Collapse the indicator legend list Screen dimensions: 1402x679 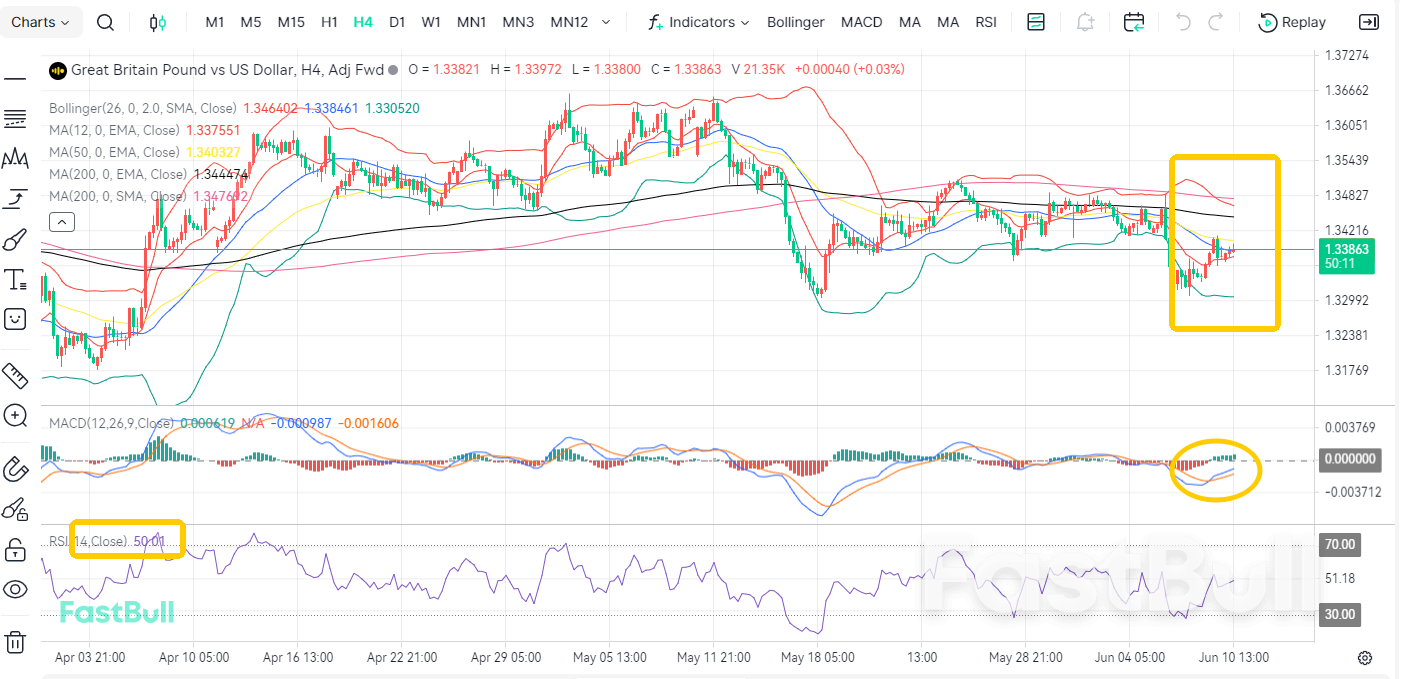click(x=61, y=222)
